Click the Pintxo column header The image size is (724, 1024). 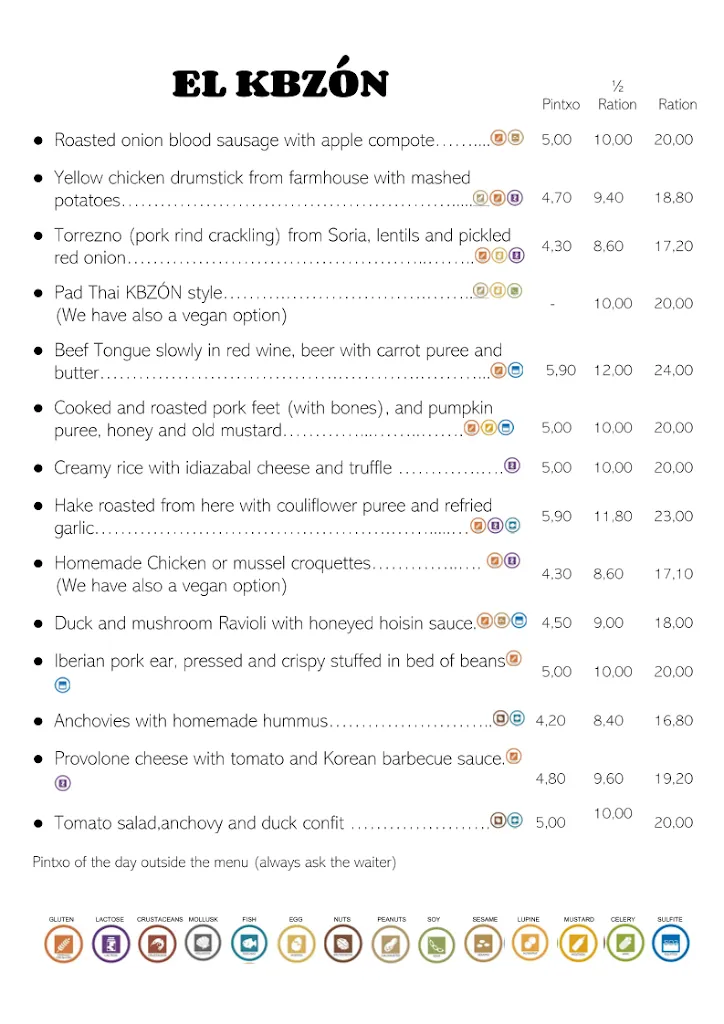(561, 104)
